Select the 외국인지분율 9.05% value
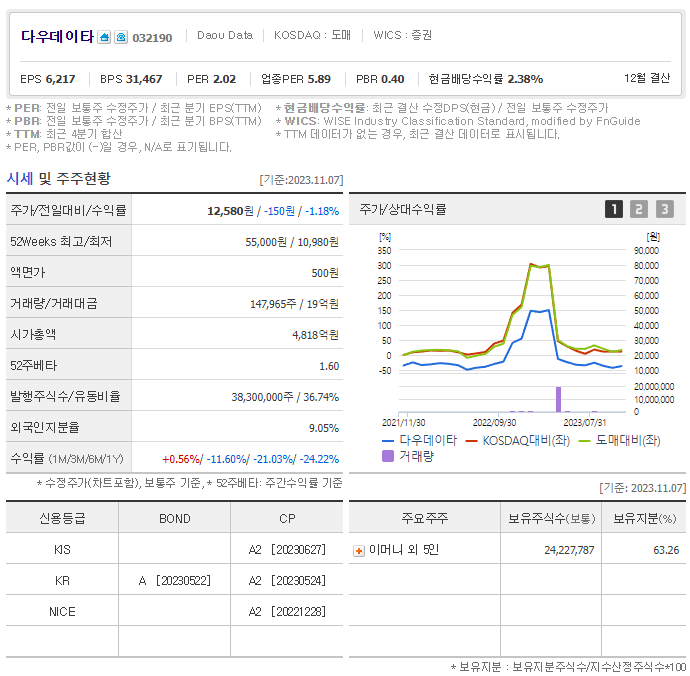This screenshot has width=690, height=676. pos(324,428)
